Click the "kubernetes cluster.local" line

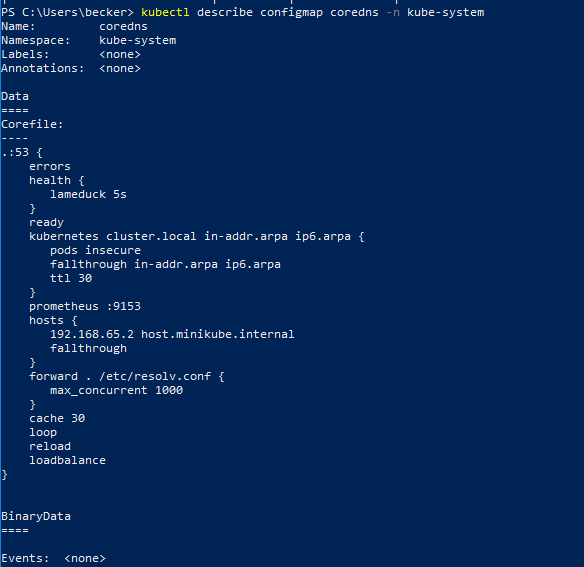(197, 237)
